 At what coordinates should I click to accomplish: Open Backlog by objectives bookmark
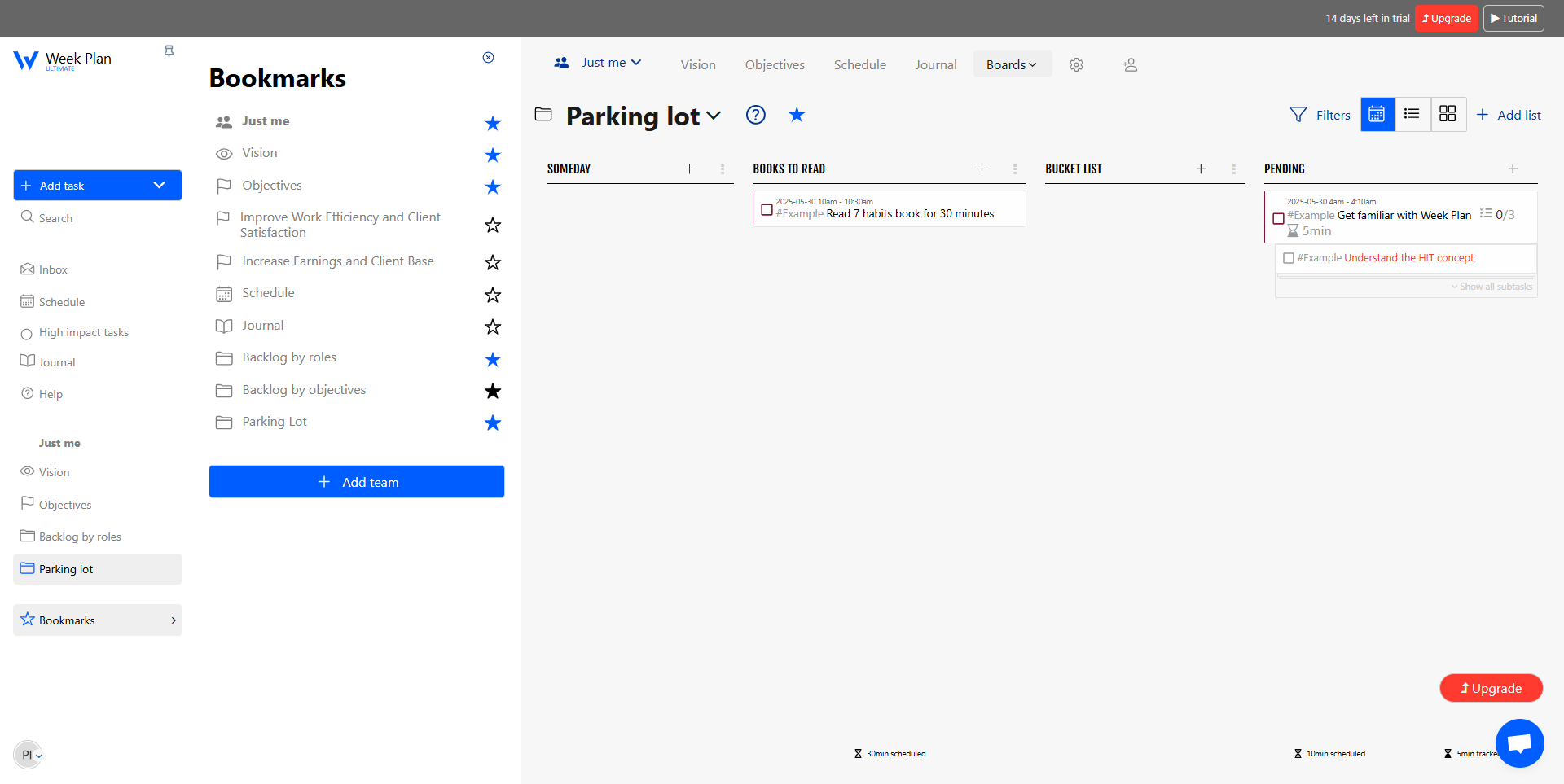304,390
